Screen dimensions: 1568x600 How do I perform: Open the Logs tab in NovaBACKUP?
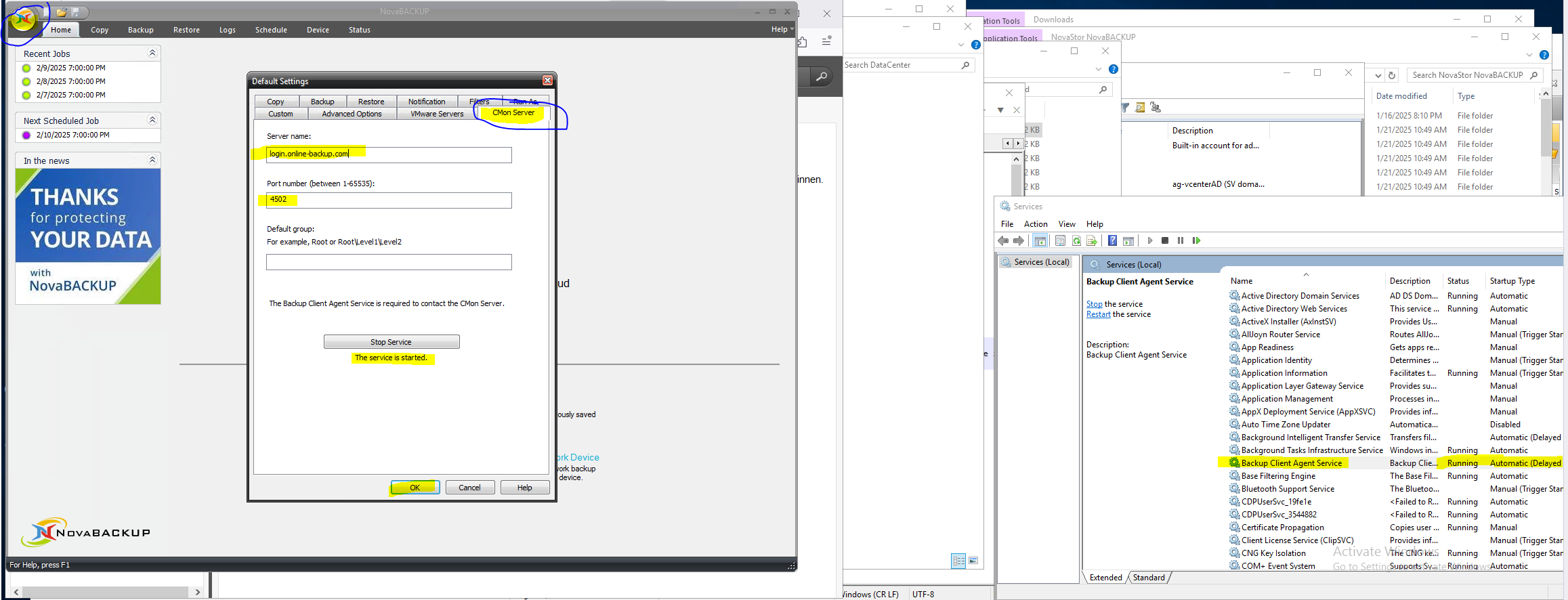pos(228,30)
